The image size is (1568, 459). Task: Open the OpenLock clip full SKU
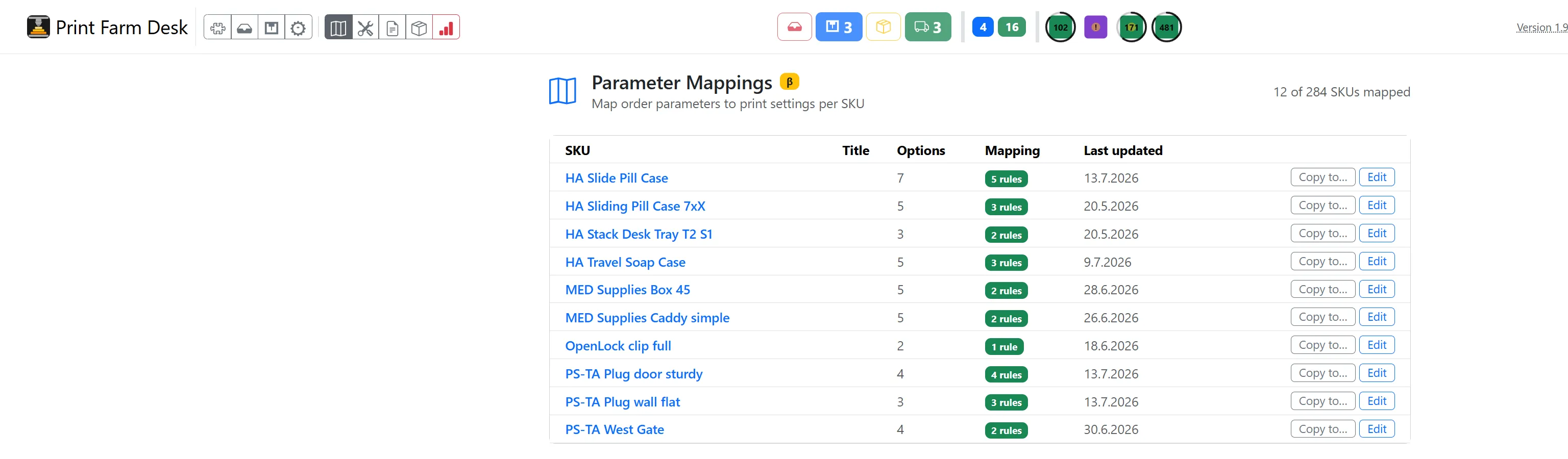point(618,346)
